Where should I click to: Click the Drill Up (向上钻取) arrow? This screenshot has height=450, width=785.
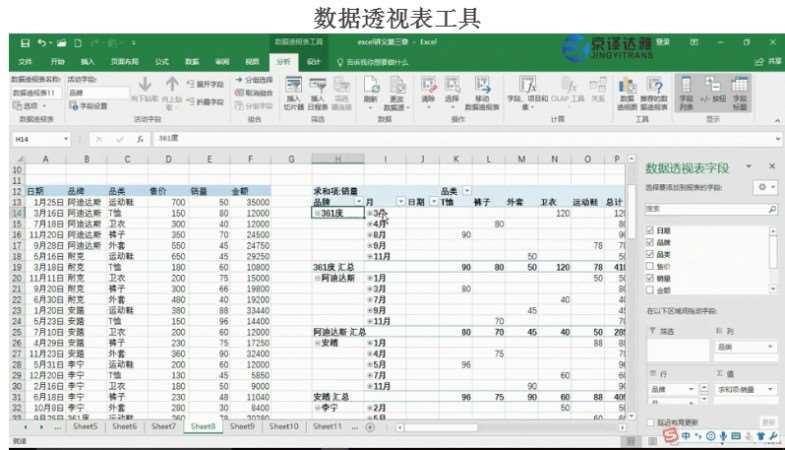(172, 84)
